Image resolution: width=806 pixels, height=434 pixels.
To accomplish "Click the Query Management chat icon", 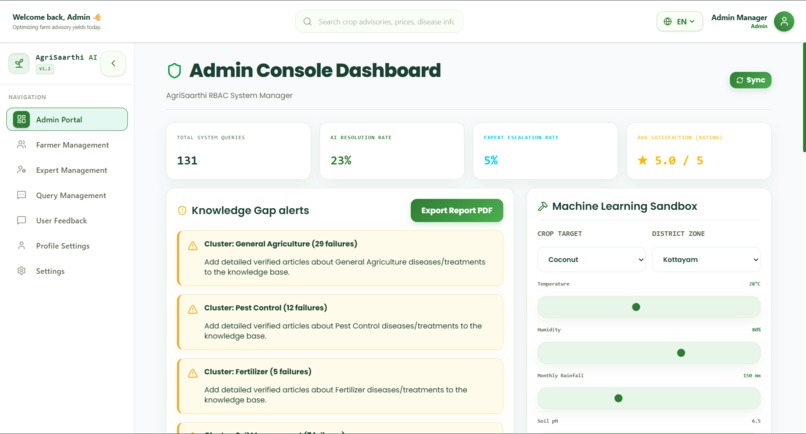I will coord(21,195).
